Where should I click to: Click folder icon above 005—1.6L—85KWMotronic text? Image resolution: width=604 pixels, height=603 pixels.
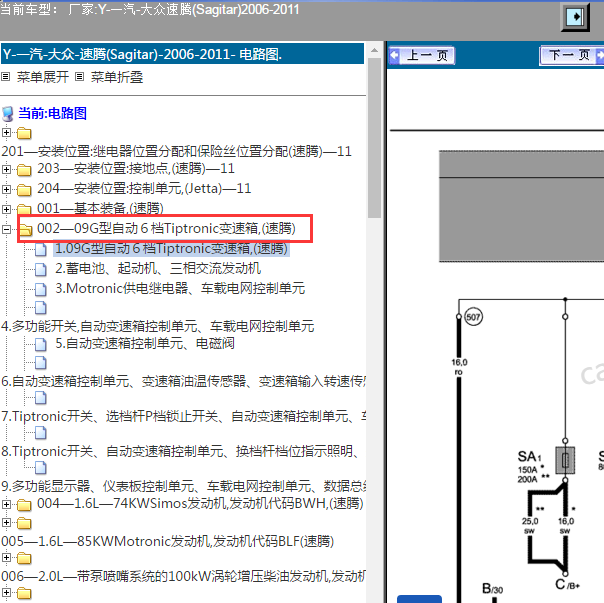coord(24,523)
